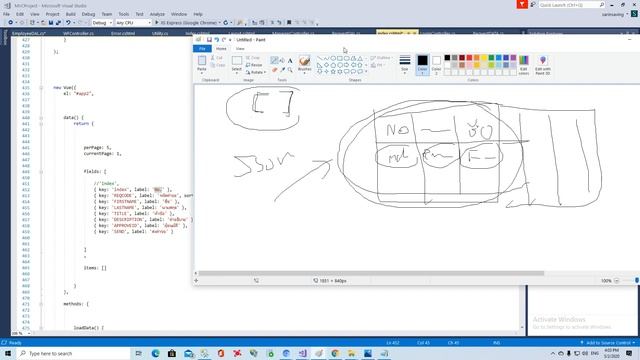Switch to the WFController.cs editor tab
This screenshot has width=640, height=360.
tap(78, 33)
